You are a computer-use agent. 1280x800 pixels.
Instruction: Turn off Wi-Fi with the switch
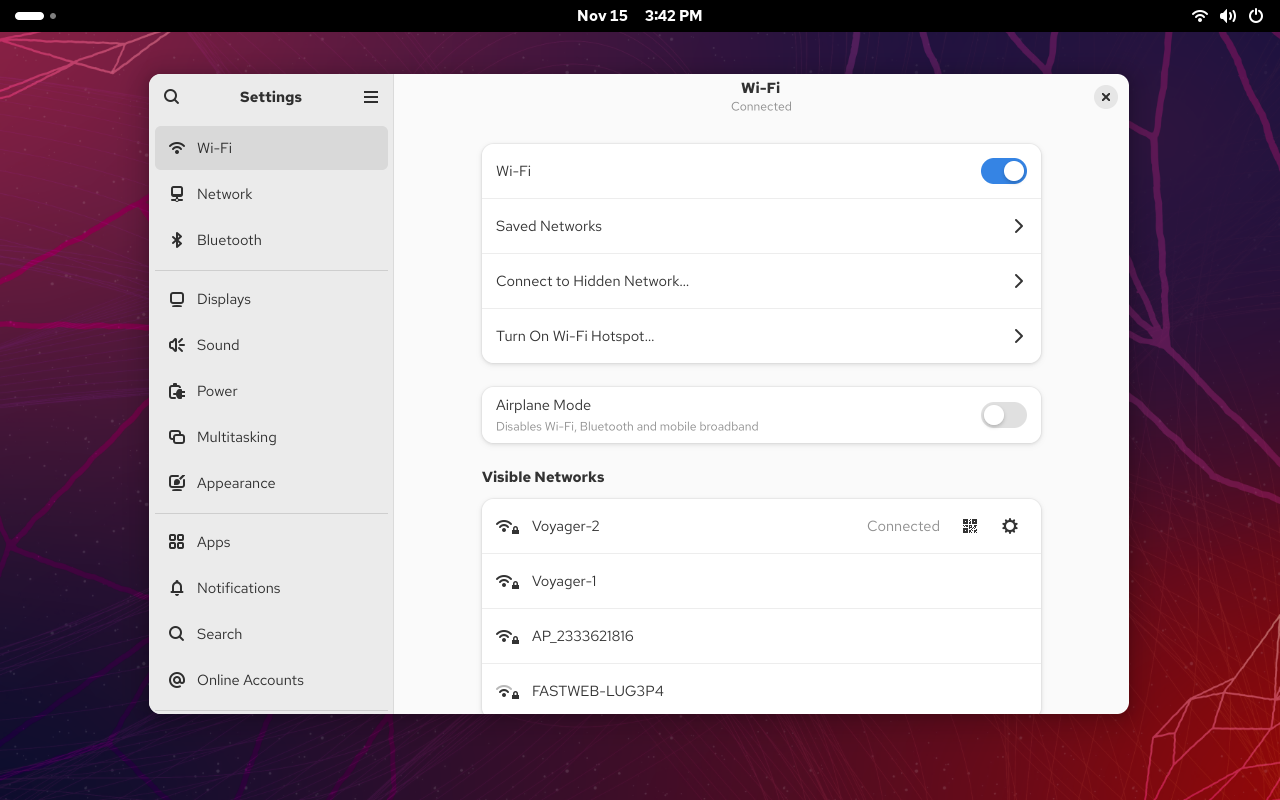click(x=1003, y=170)
